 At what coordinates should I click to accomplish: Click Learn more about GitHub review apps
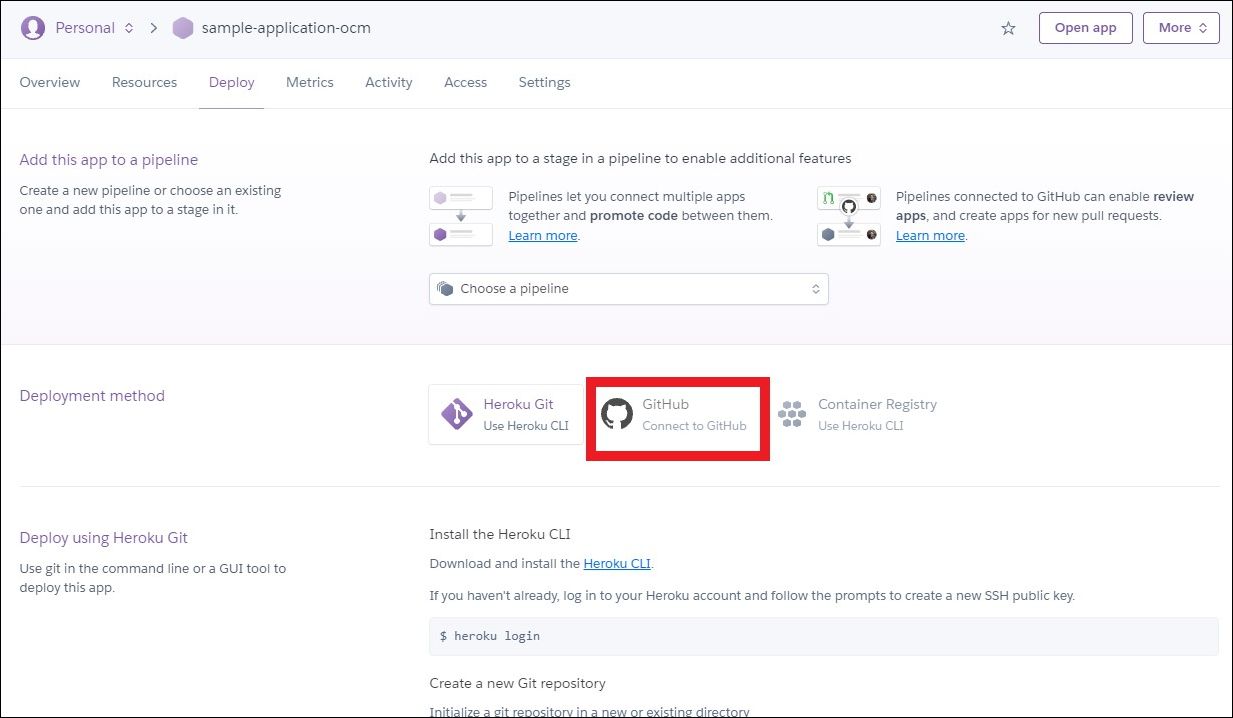click(x=929, y=235)
